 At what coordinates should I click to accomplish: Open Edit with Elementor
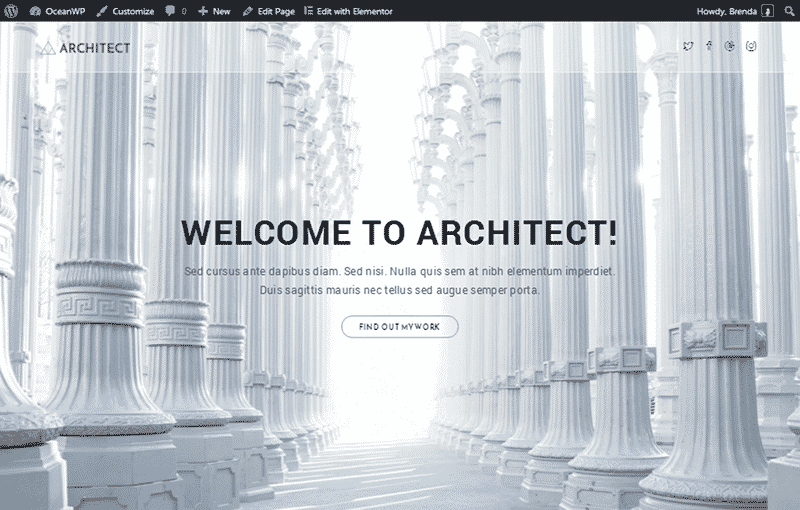click(x=348, y=11)
